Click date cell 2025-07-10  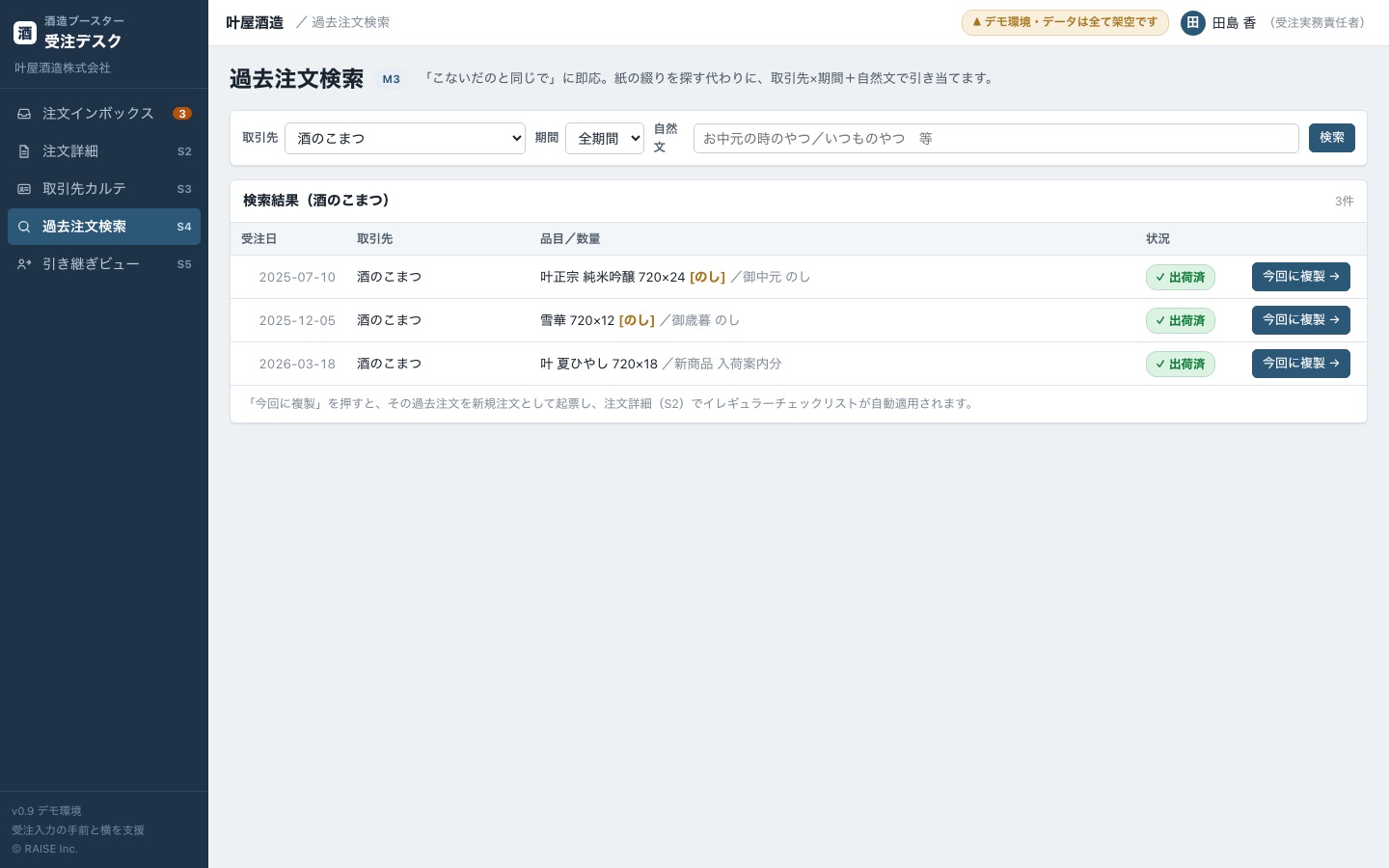click(x=297, y=278)
